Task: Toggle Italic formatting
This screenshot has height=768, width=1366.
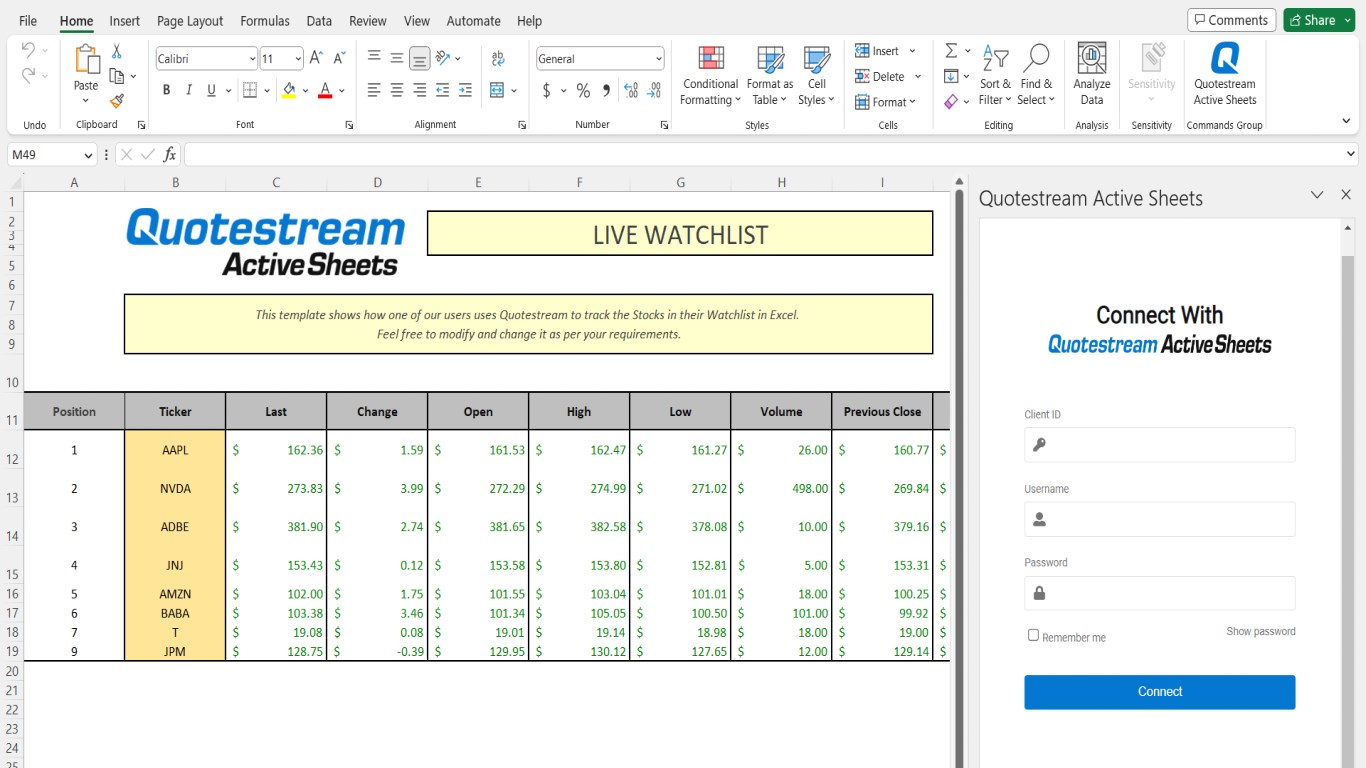Action: pos(189,90)
